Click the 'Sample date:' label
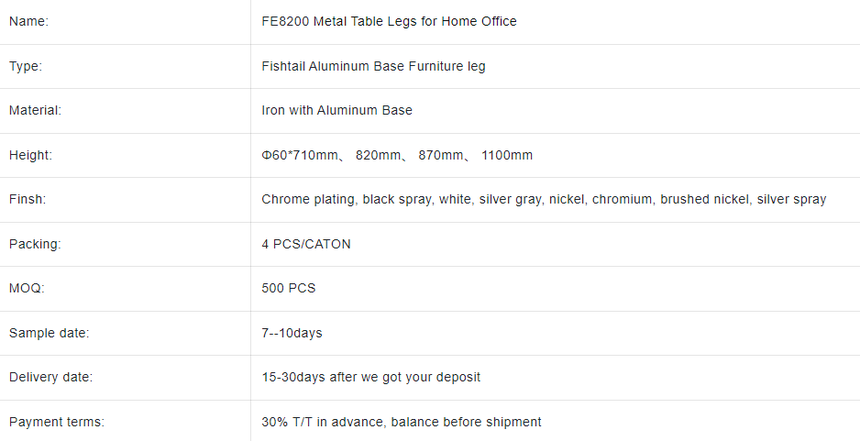This screenshot has width=860, height=441. pos(49,333)
